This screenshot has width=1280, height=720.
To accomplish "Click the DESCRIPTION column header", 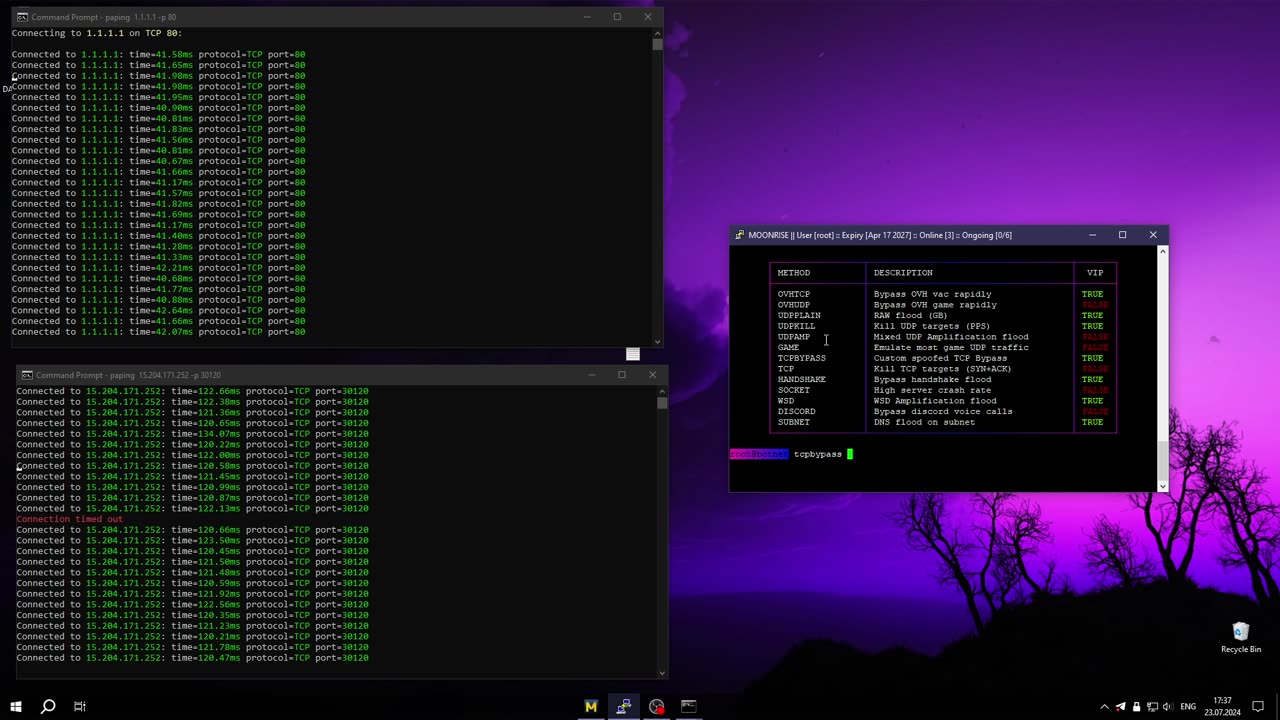I will coord(903,273).
